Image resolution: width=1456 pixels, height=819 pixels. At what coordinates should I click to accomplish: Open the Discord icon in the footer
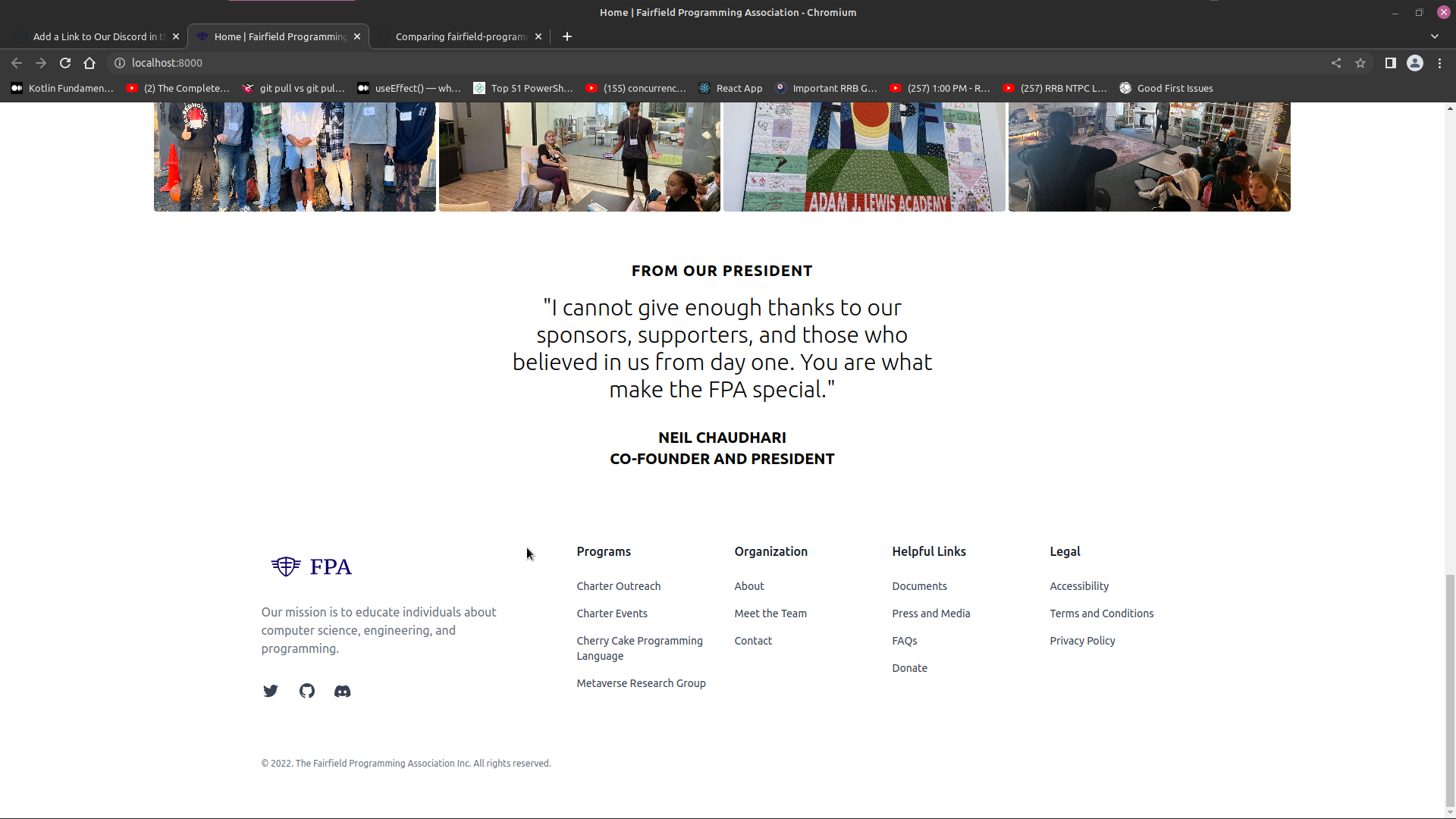coord(342,691)
